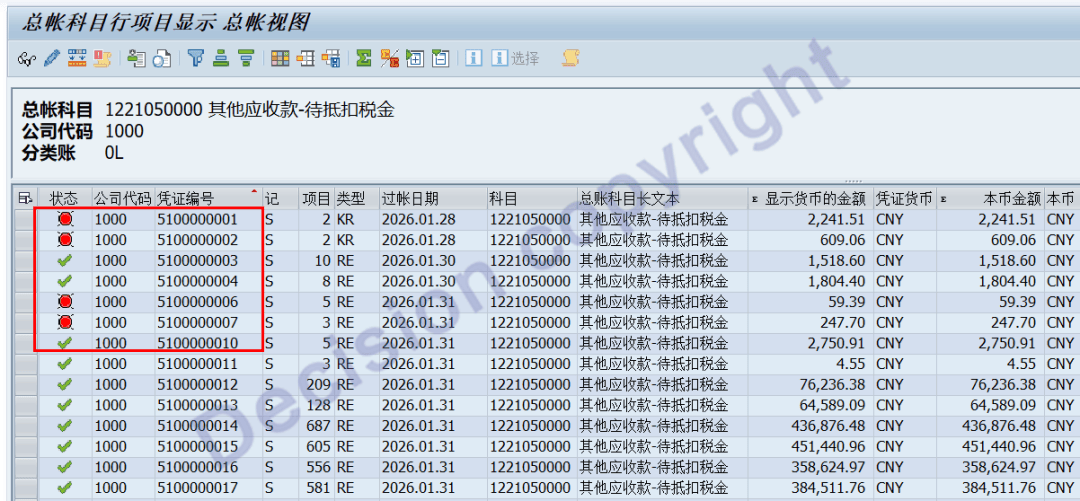
Task: Click the red exclamation check icon
Action: [x=103, y=59]
